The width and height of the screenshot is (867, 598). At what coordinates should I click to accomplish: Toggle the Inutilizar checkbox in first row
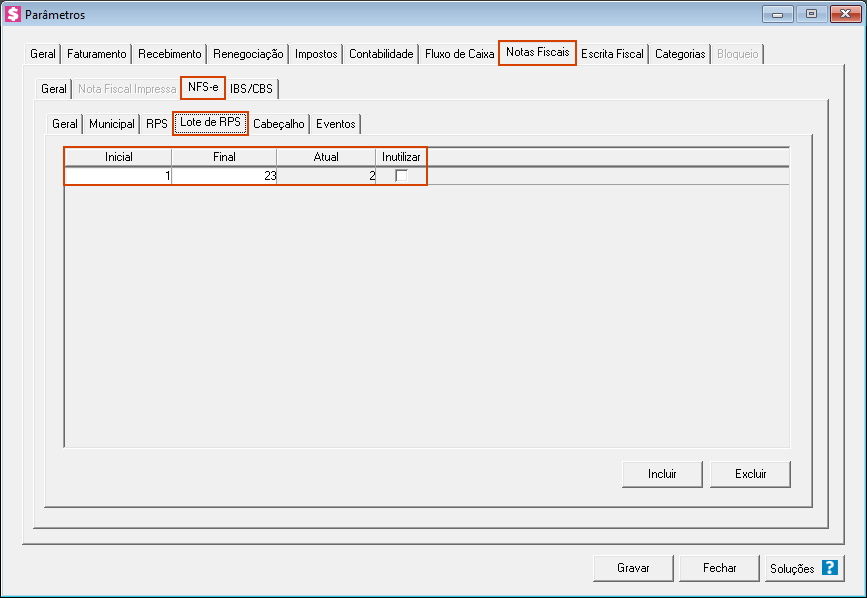pyautogui.click(x=401, y=176)
